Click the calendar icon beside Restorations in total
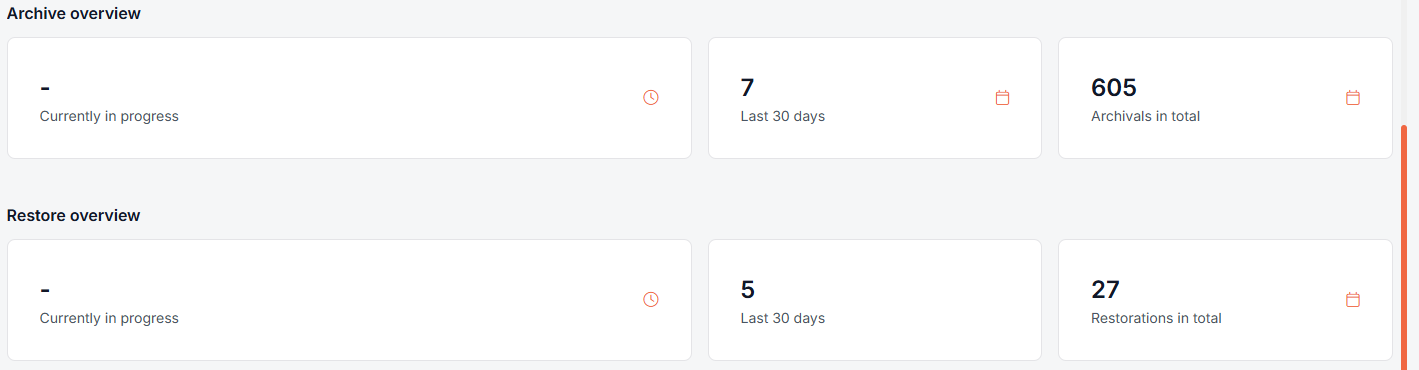Screen dimensions: 1419x370 click(x=1353, y=300)
